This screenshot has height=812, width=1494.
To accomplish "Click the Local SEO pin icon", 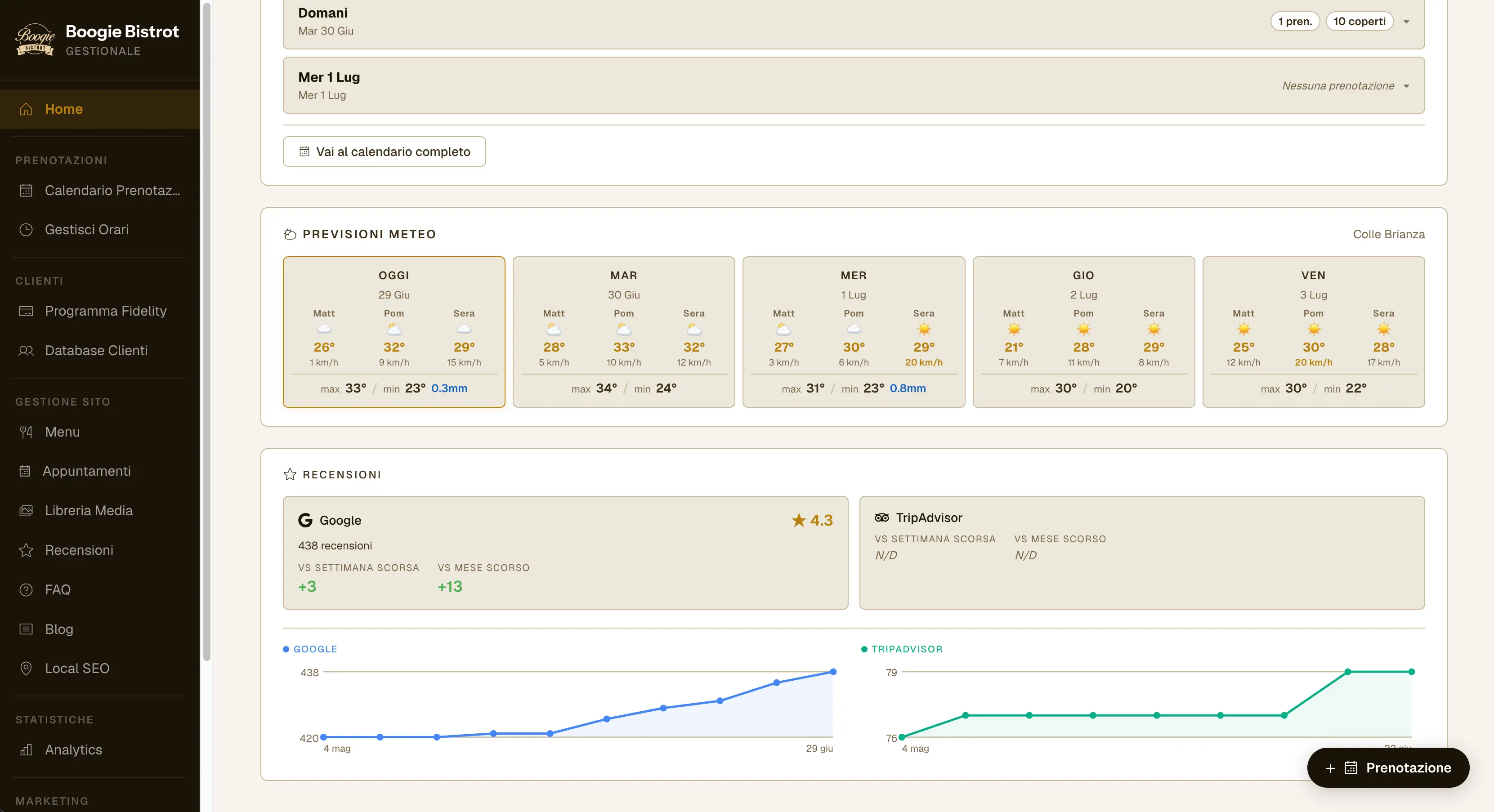I will tap(26, 668).
